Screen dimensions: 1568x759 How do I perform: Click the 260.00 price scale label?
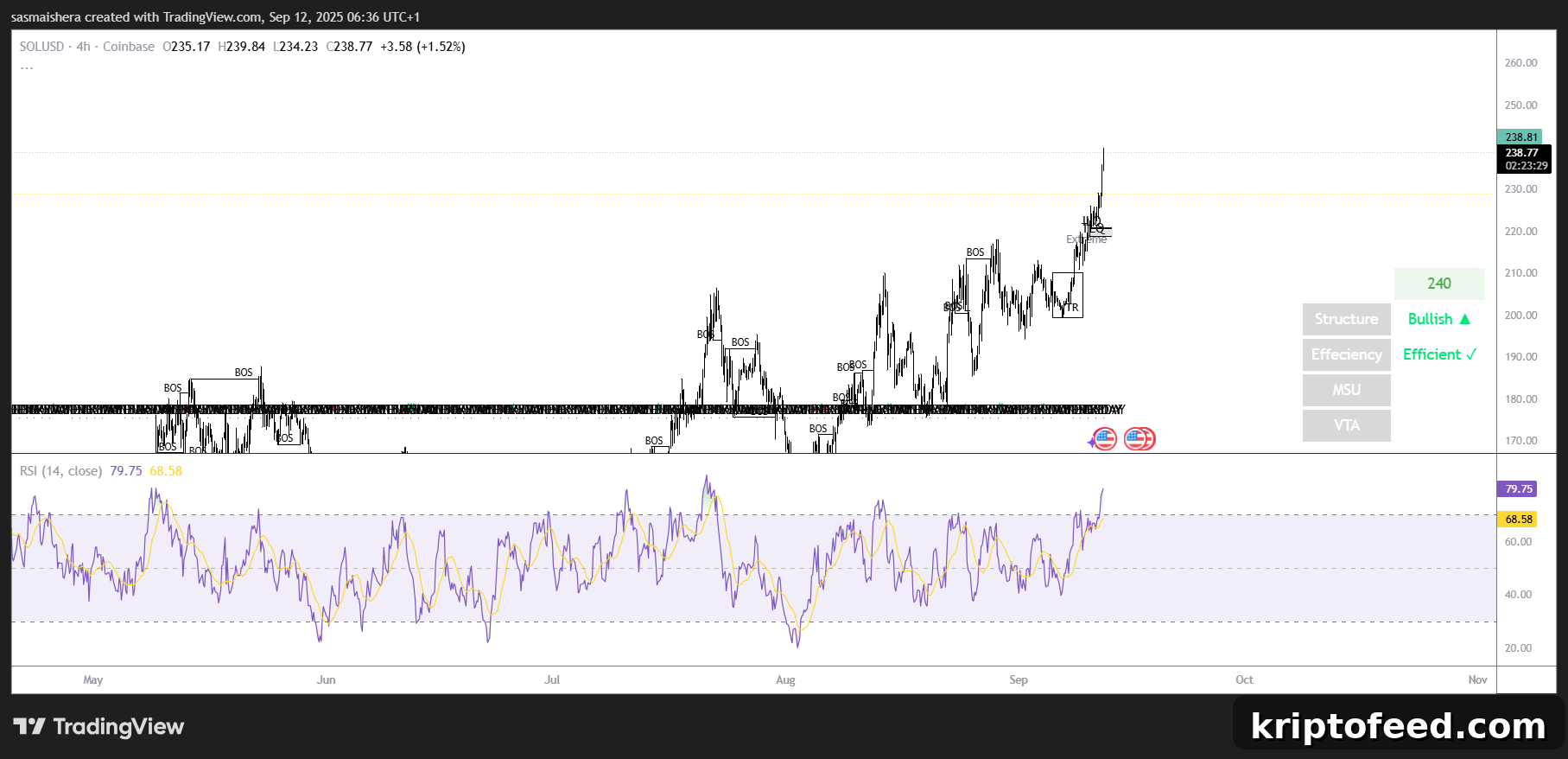click(x=1520, y=63)
